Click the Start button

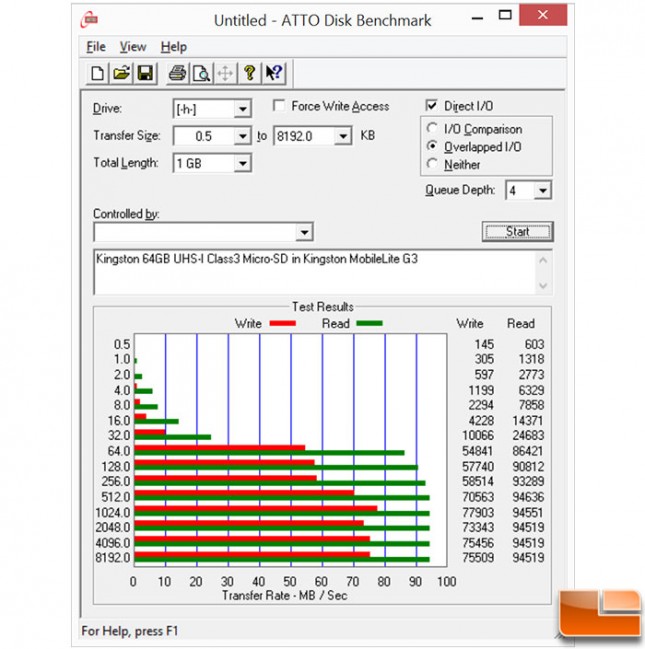(517, 231)
